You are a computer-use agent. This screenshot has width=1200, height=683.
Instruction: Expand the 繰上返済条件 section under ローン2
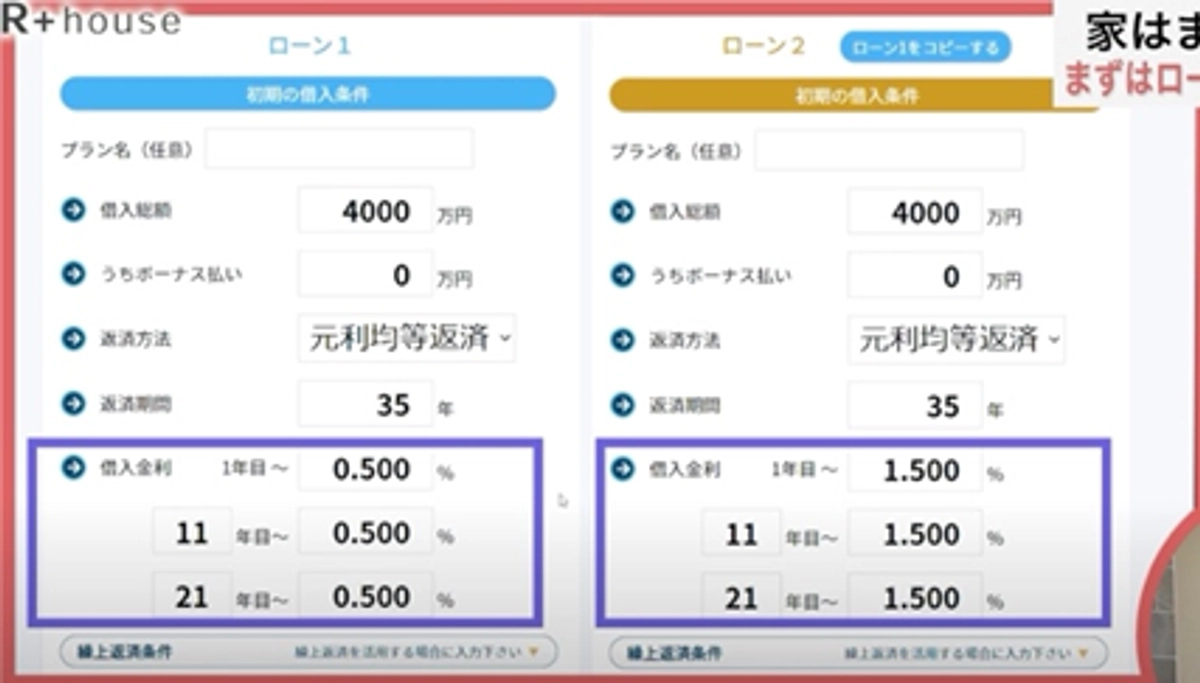(x=858, y=653)
